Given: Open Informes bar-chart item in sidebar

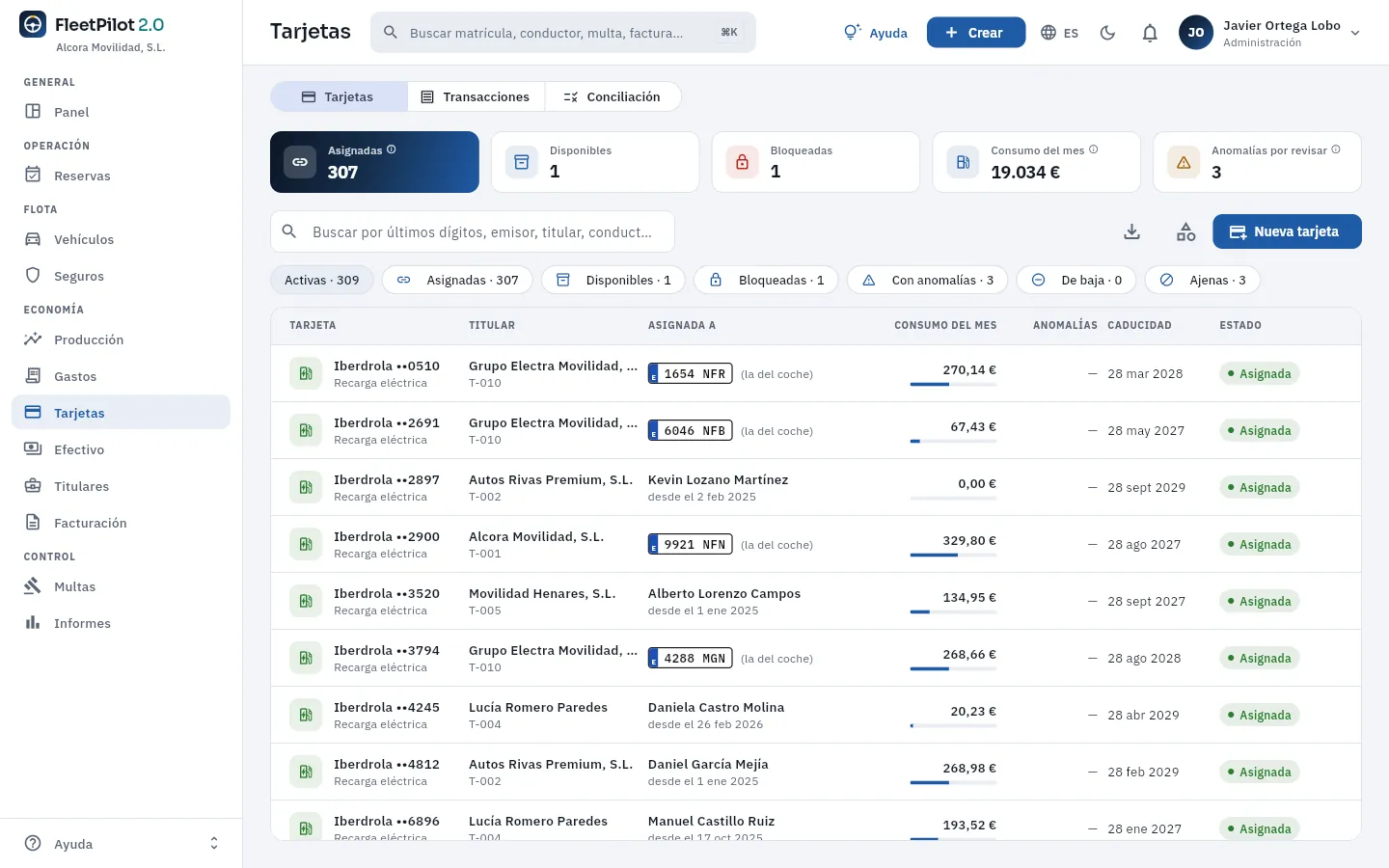Looking at the screenshot, I should [121, 623].
